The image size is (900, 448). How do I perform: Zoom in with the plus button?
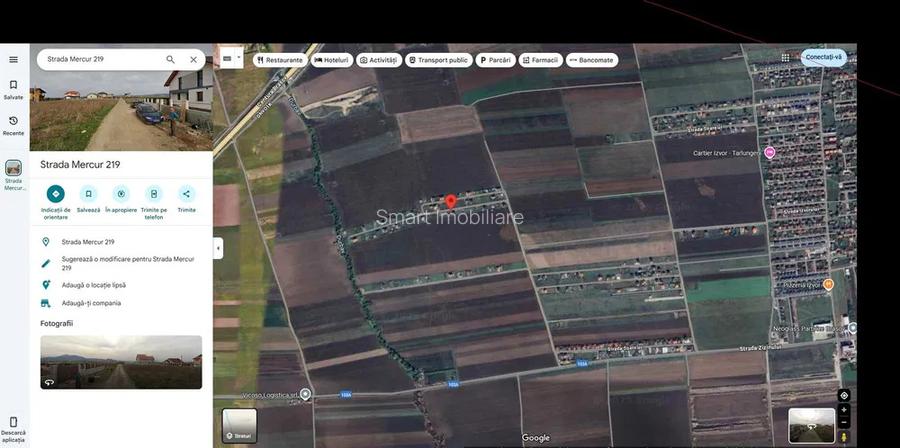[844, 410]
